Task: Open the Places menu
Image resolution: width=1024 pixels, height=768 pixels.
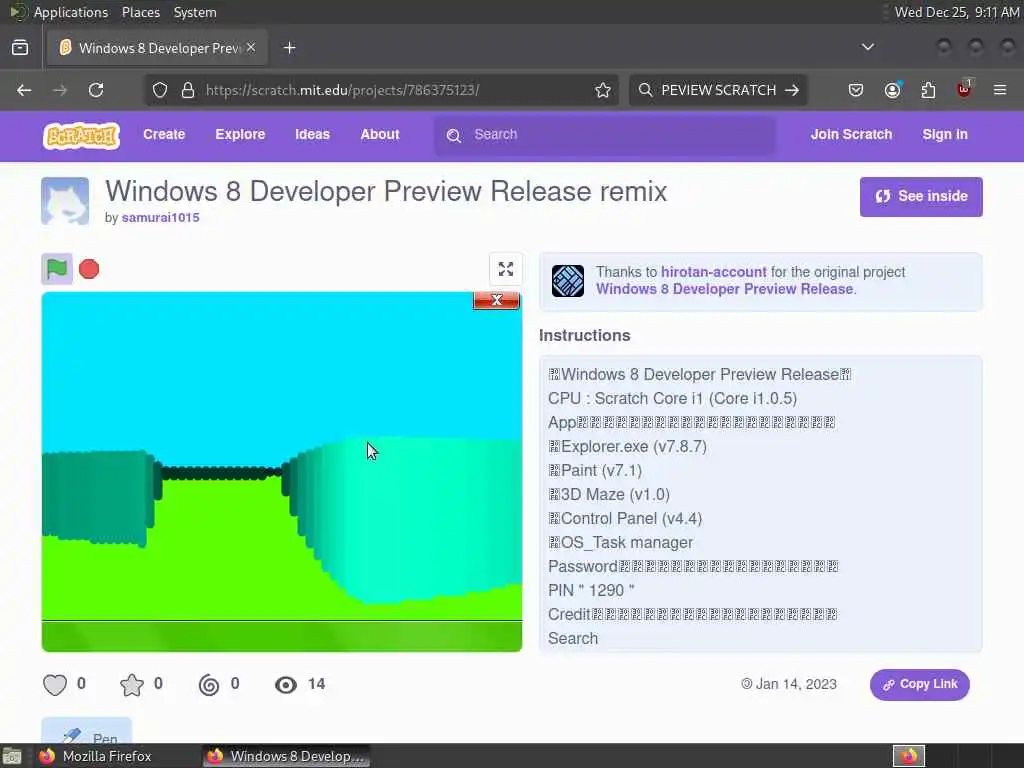Action: tap(140, 12)
